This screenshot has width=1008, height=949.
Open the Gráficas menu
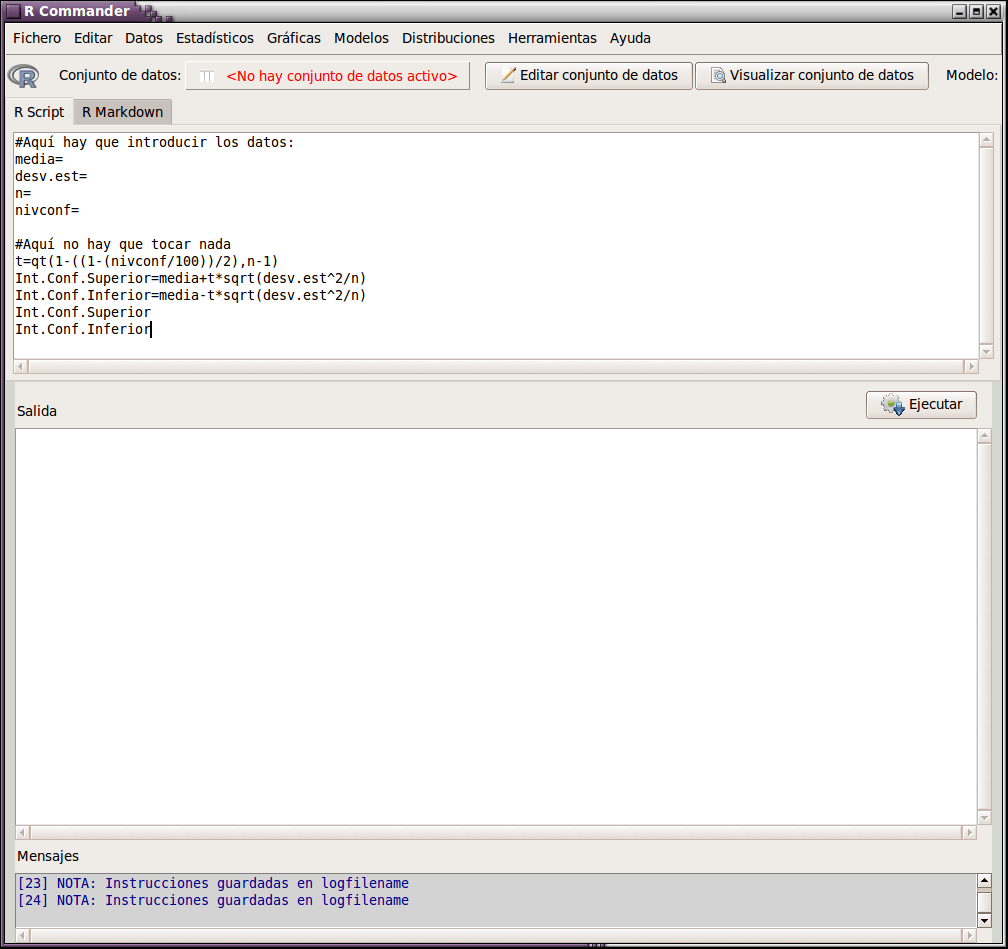point(294,38)
